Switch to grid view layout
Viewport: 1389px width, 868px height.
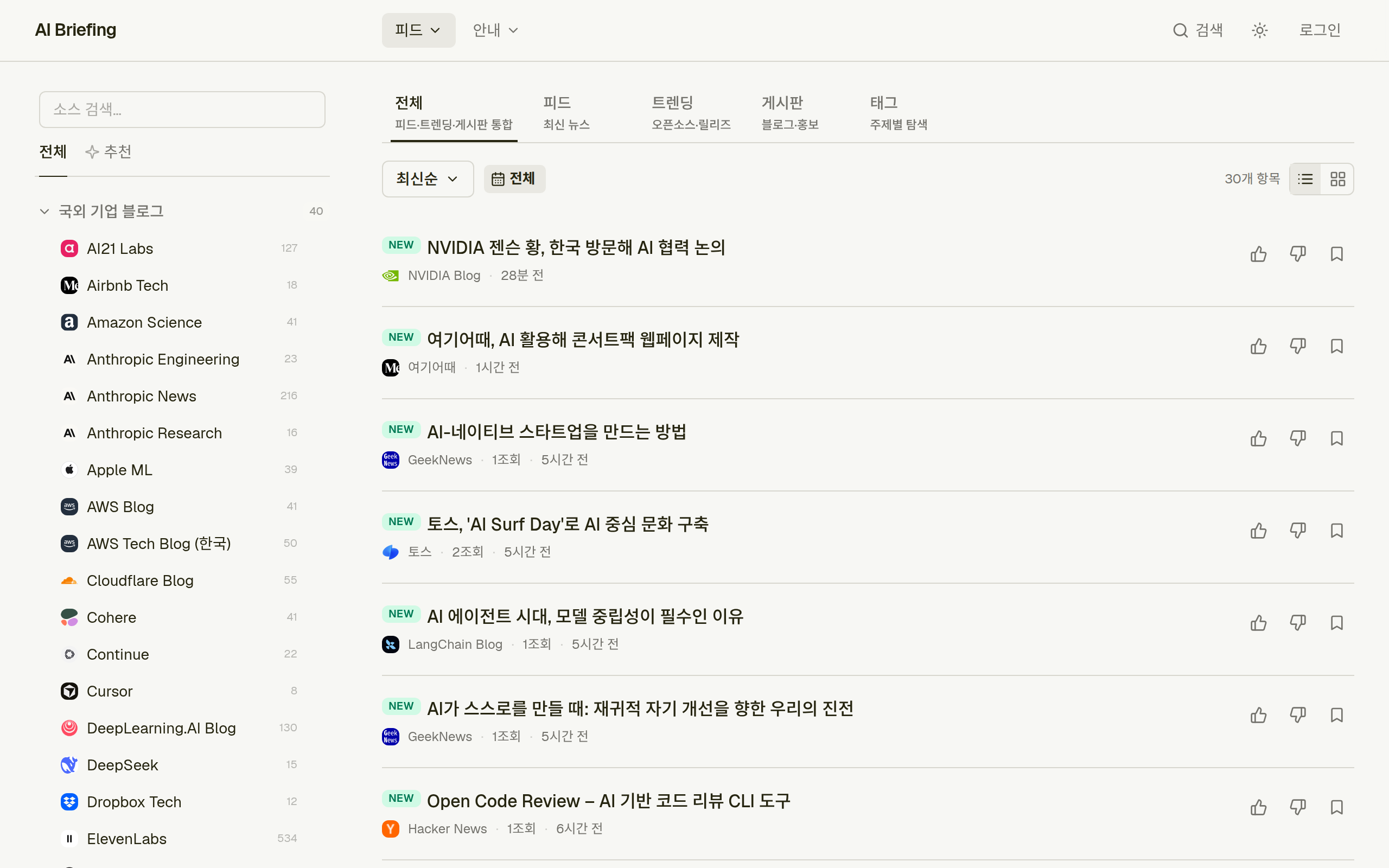point(1337,179)
